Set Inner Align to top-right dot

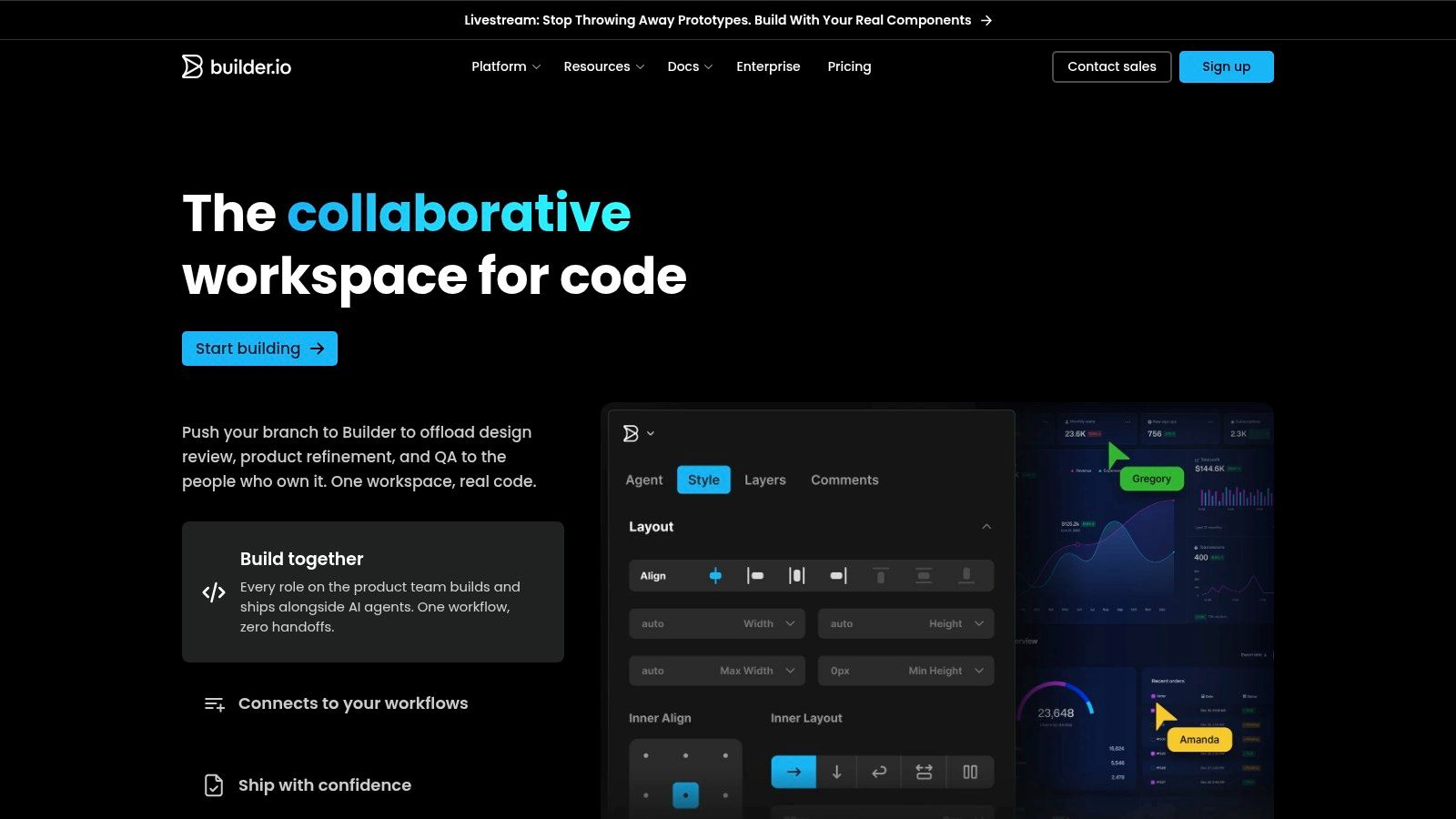click(x=725, y=755)
